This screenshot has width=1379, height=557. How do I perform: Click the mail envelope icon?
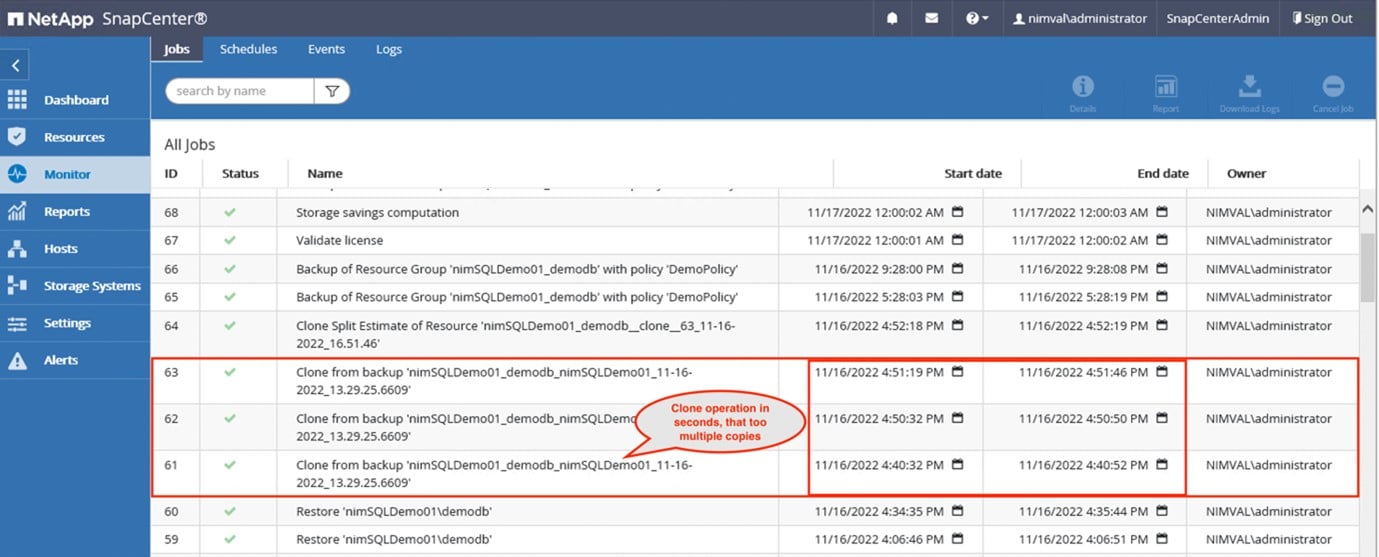[931, 18]
